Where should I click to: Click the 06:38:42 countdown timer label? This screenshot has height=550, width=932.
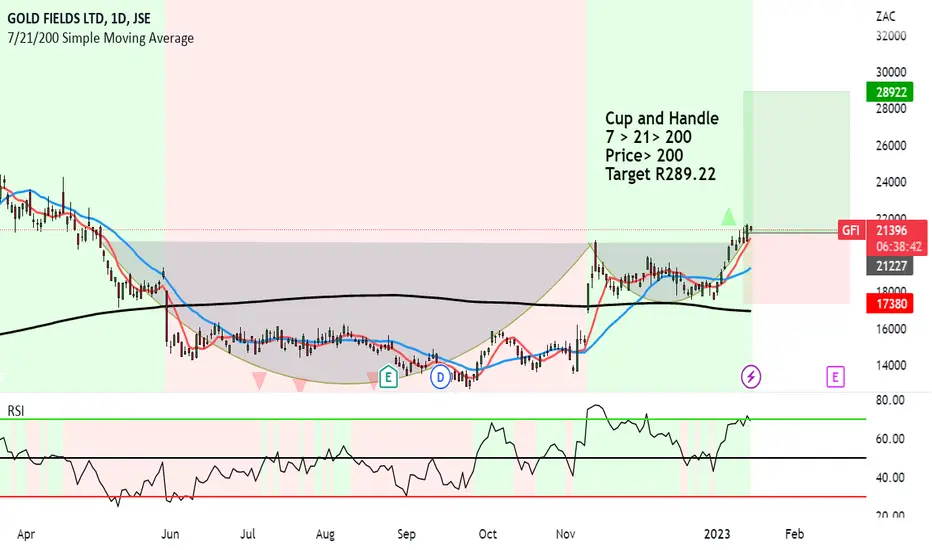pyautogui.click(x=899, y=246)
